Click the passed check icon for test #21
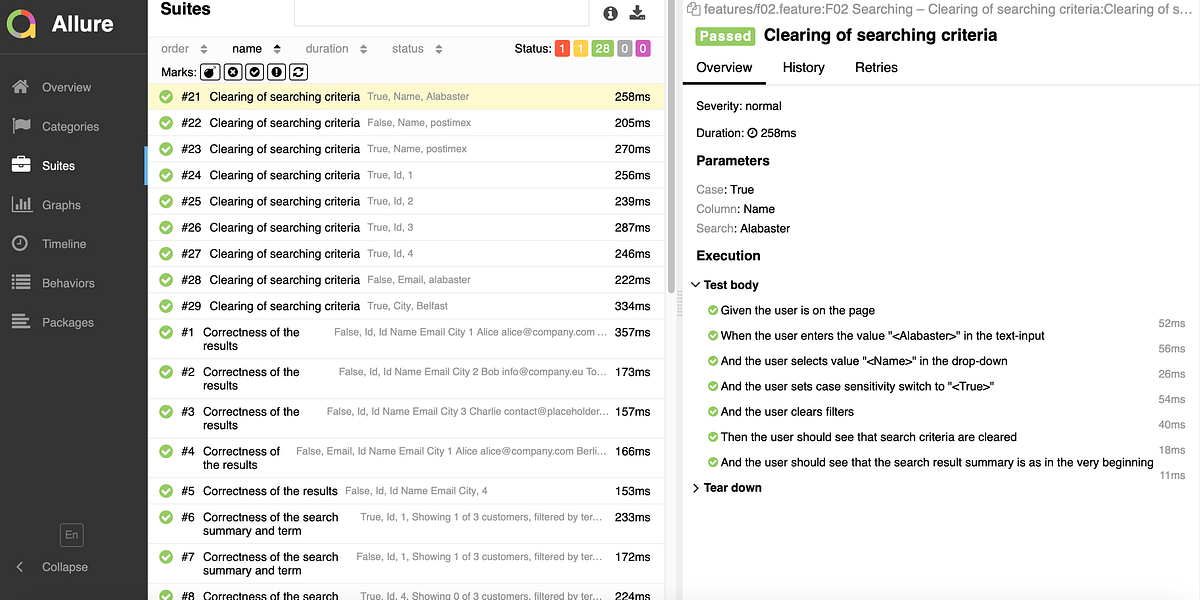The width and height of the screenshot is (1200, 600). click(x=166, y=97)
